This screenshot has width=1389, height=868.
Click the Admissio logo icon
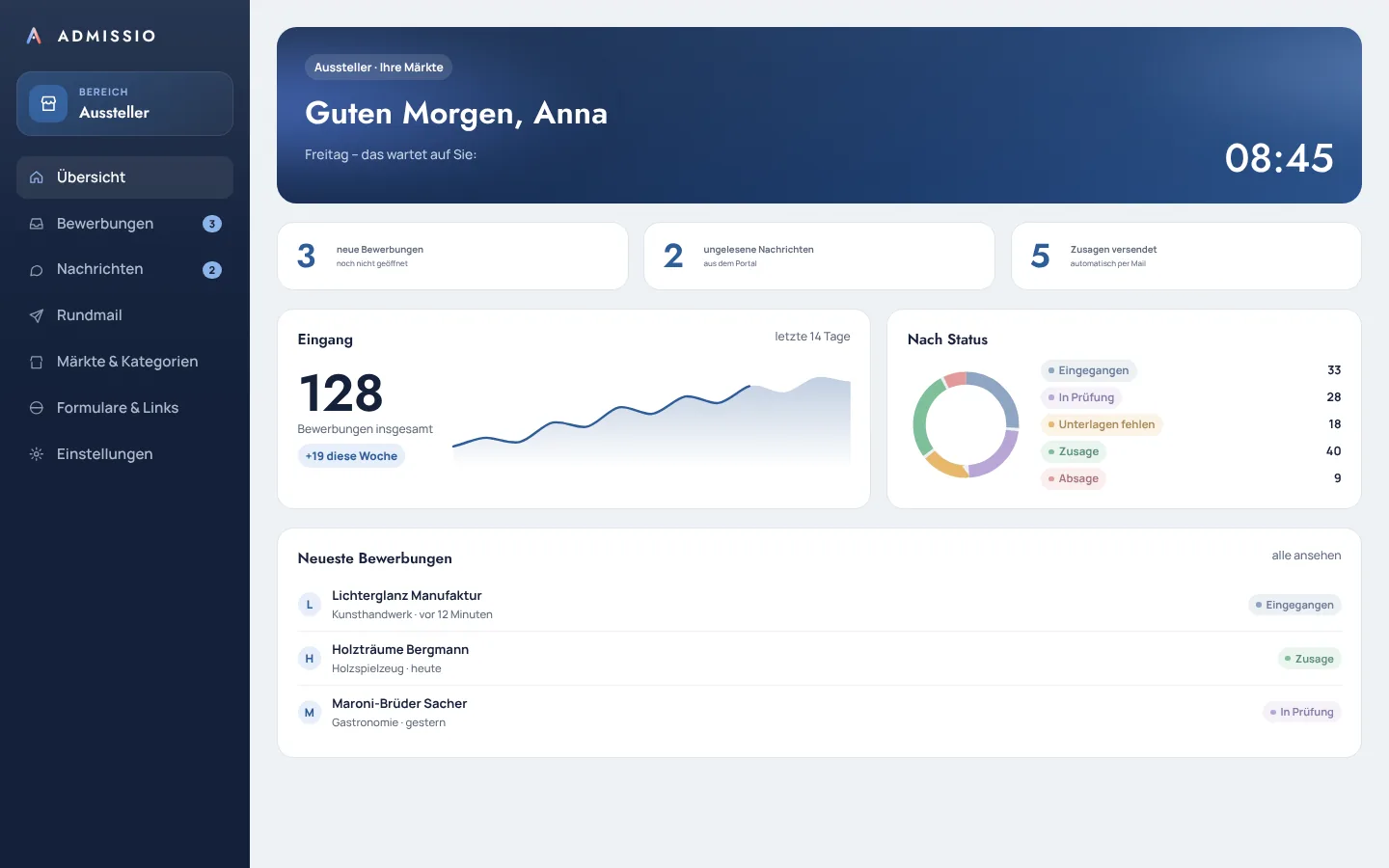[x=34, y=36]
